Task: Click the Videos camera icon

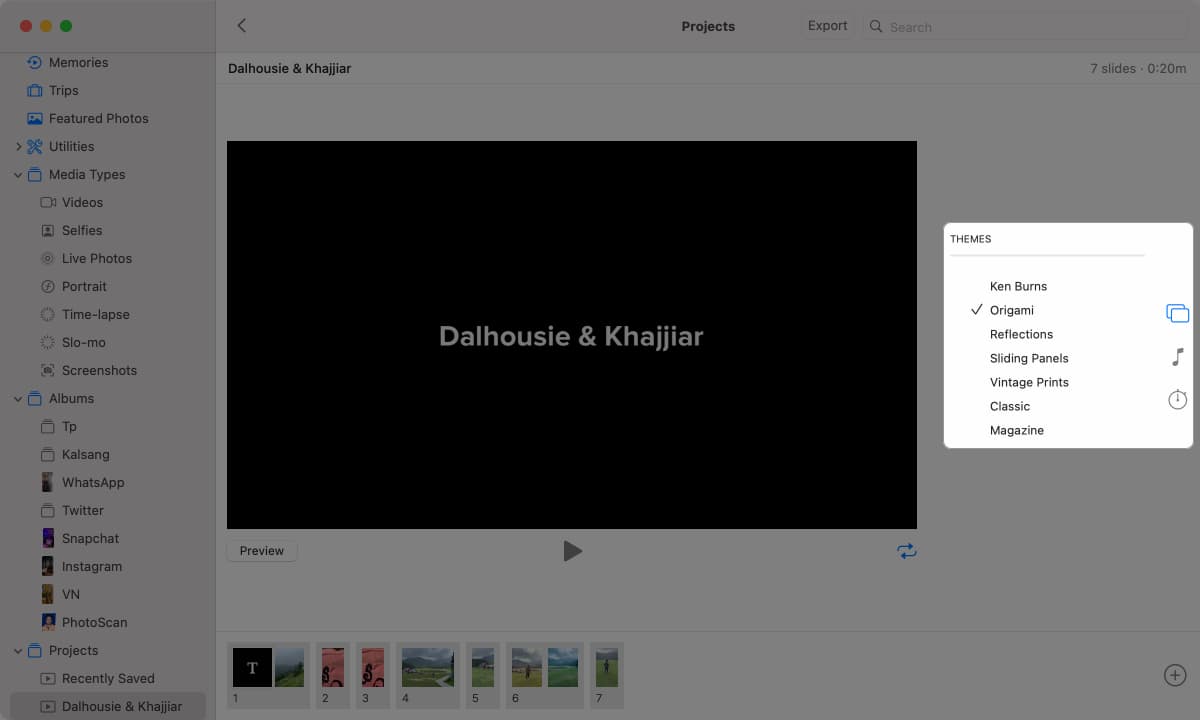Action: [x=47, y=202]
